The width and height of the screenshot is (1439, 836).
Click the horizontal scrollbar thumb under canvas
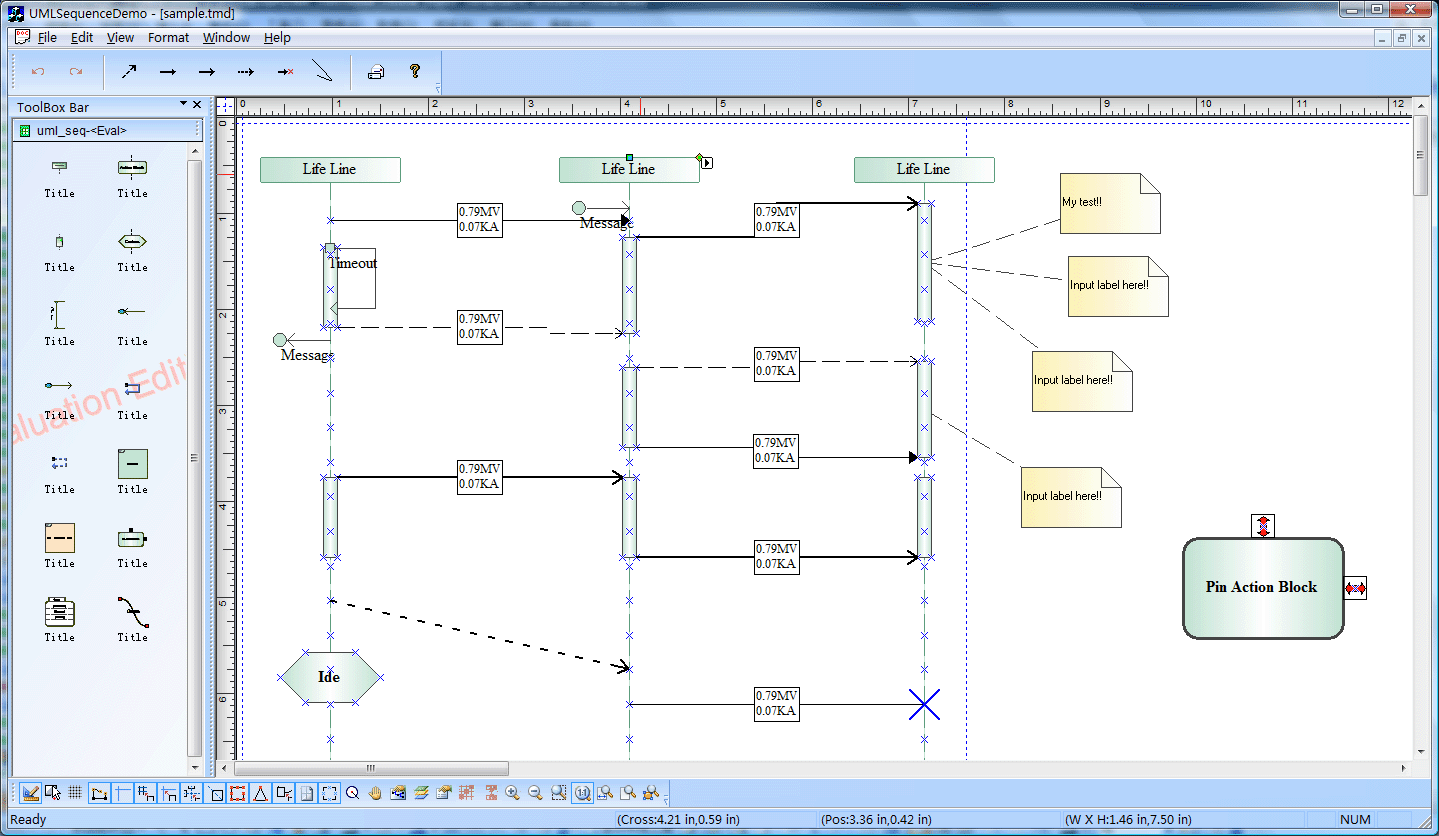[370, 769]
